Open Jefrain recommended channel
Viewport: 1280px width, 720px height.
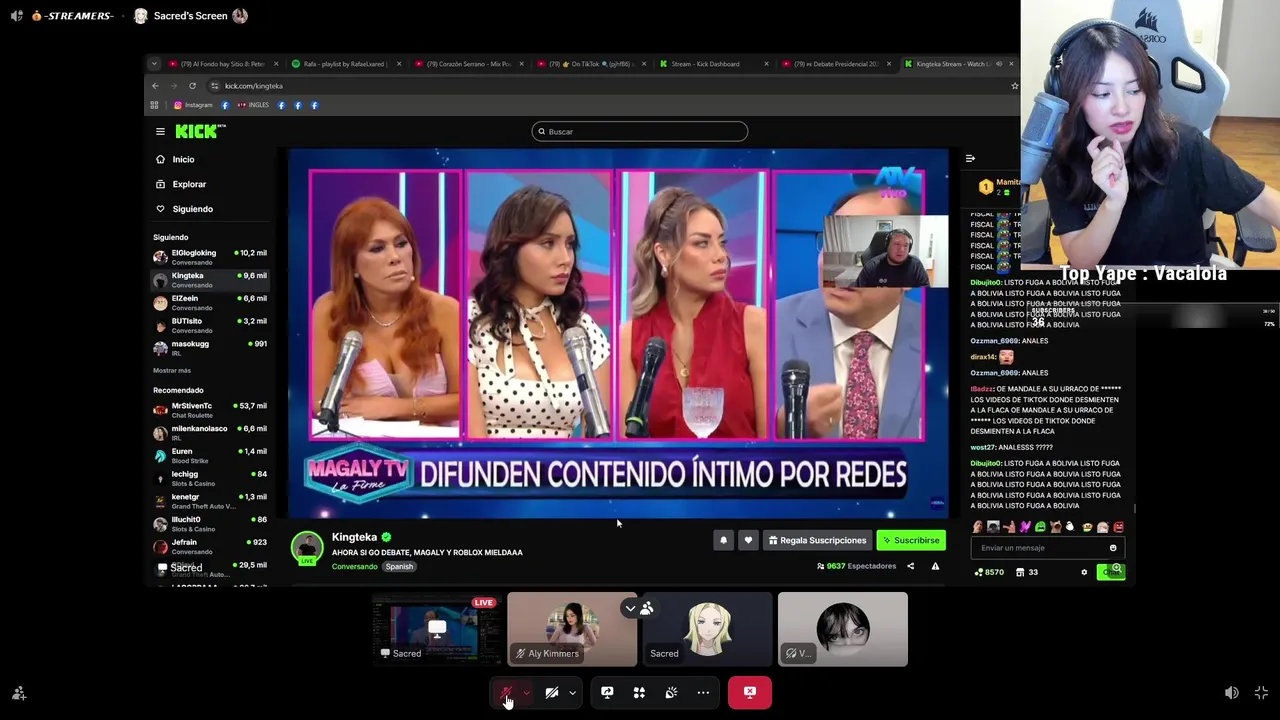(210, 546)
